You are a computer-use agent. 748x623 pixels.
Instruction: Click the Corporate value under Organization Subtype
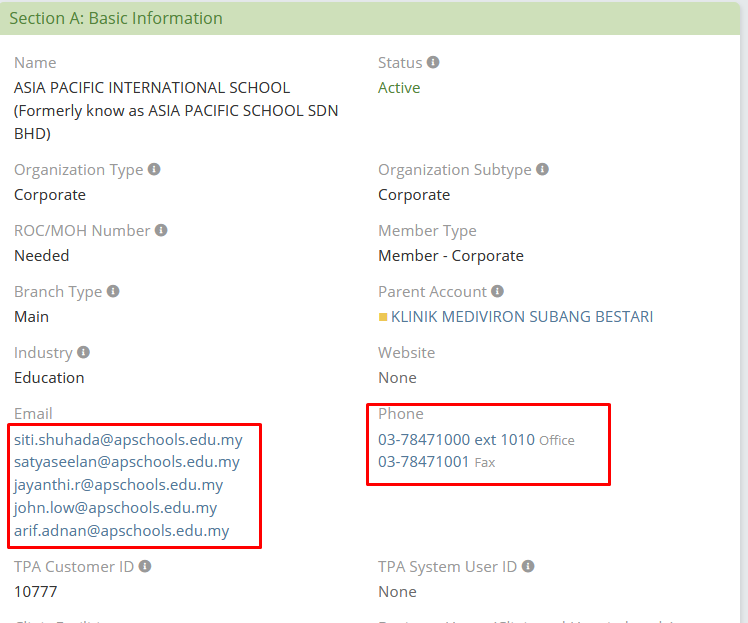(x=414, y=195)
